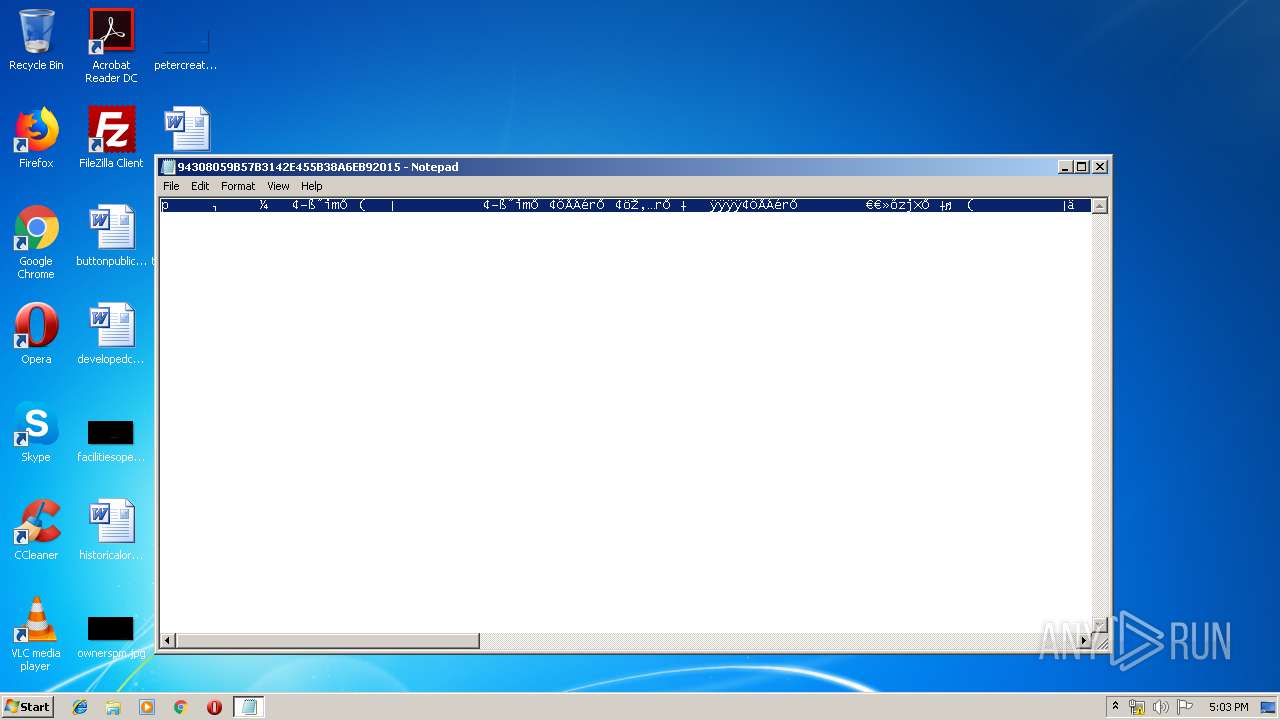Screen dimensions: 1280x720
Task: Click the Action Center flag icon
Action: pyautogui.click(x=1185, y=707)
